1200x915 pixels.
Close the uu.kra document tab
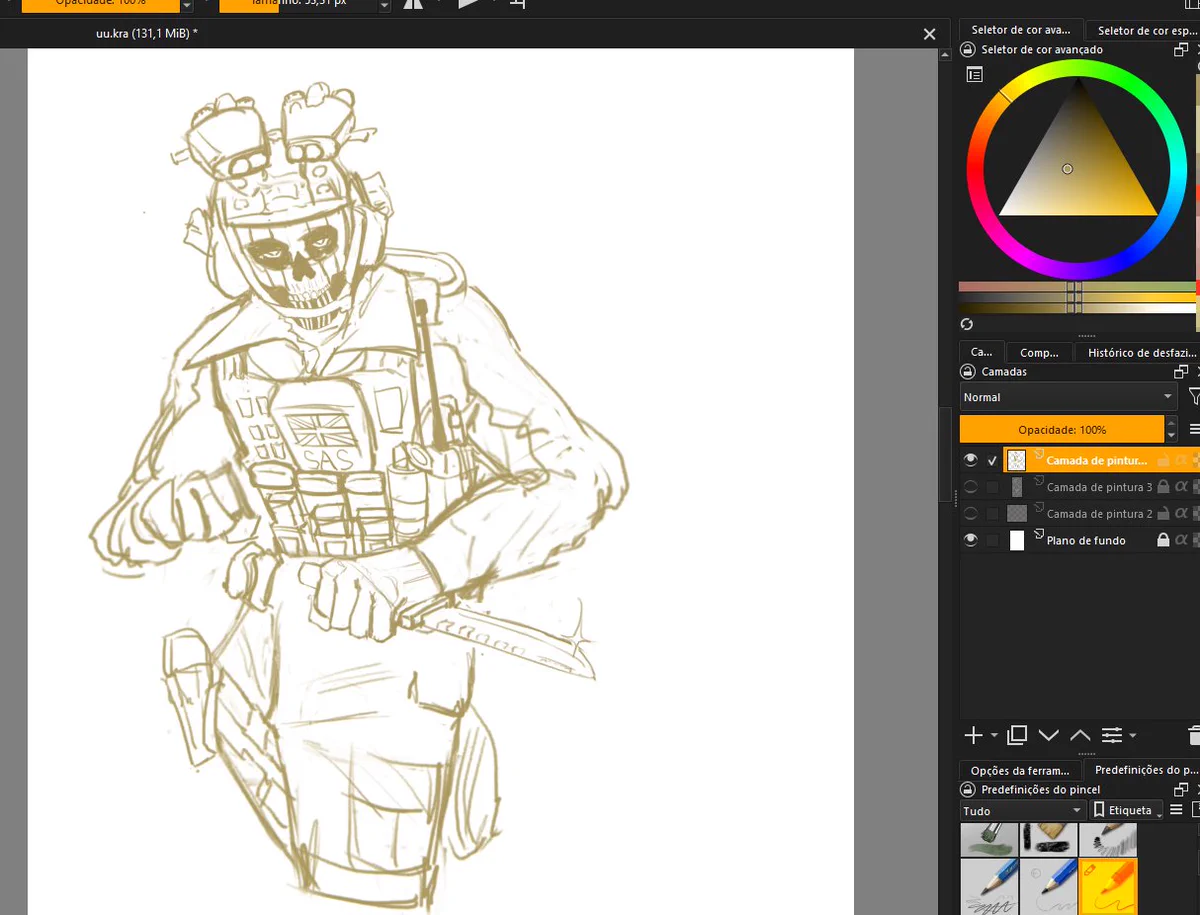(929, 34)
